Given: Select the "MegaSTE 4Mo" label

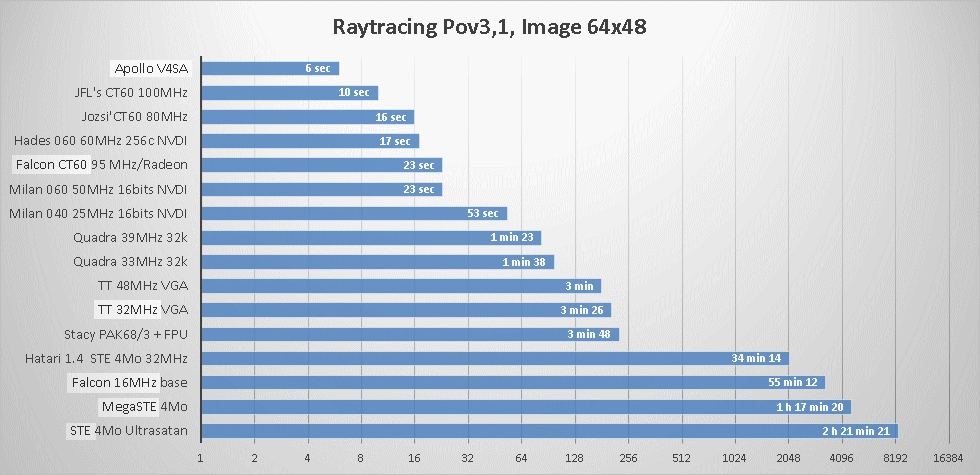Looking at the screenshot, I should [x=145, y=407].
